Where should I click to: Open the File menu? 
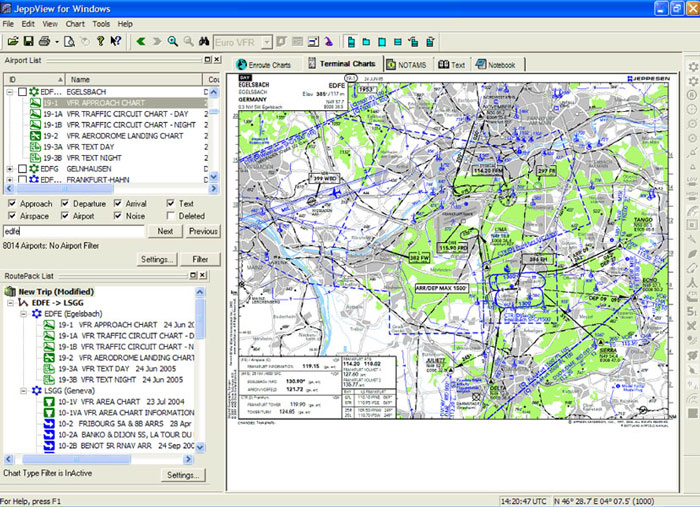(x=8, y=24)
